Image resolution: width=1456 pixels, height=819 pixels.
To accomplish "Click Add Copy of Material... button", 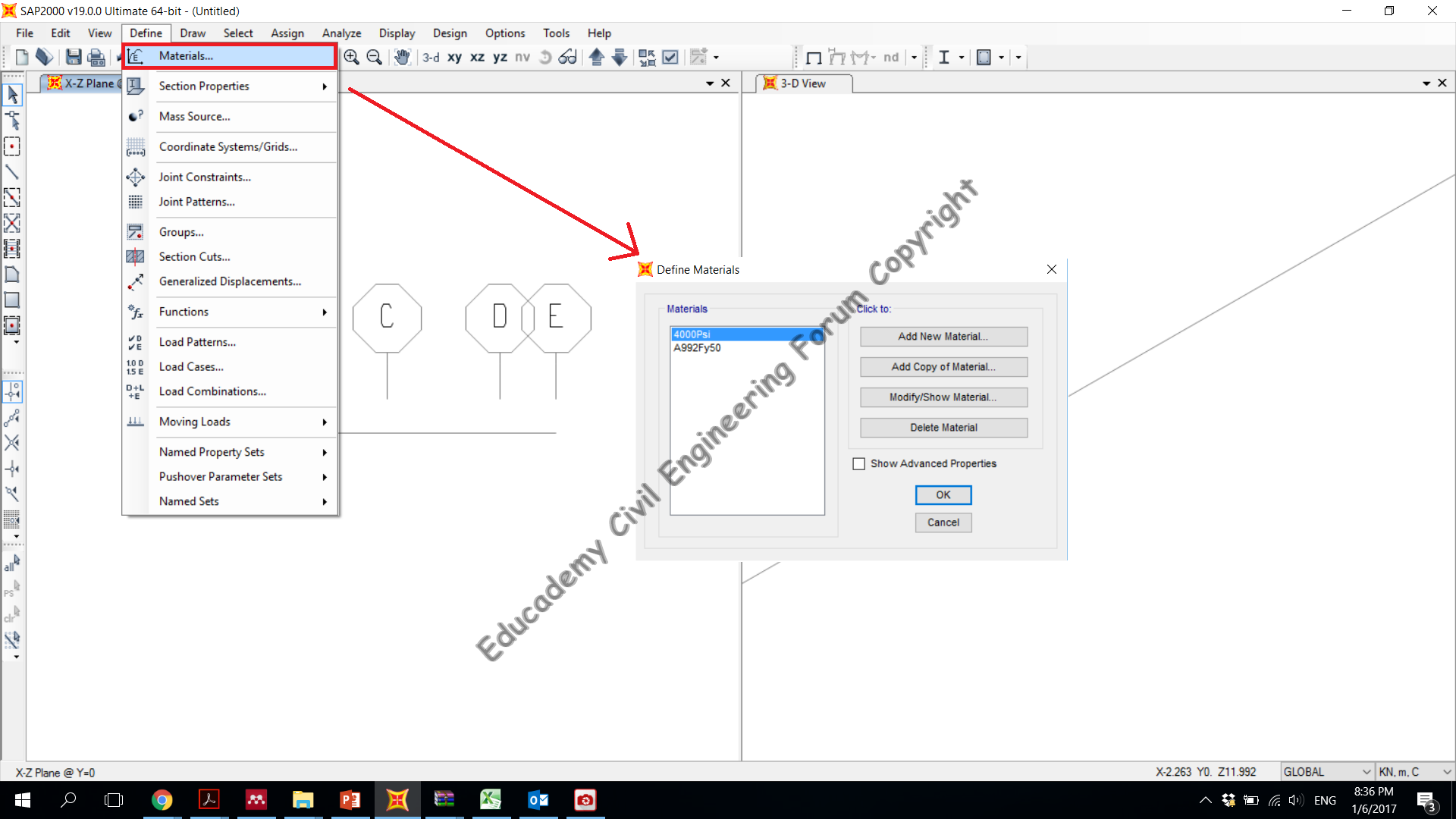I will [943, 367].
